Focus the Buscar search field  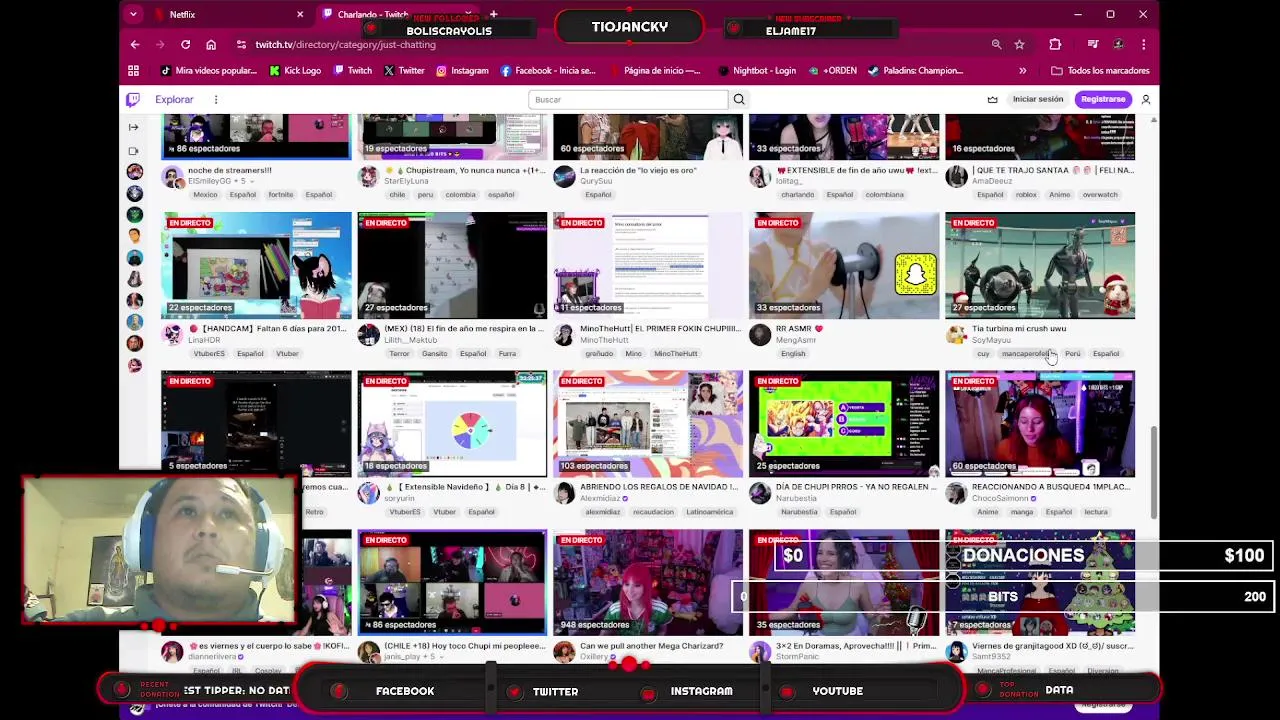(628, 99)
